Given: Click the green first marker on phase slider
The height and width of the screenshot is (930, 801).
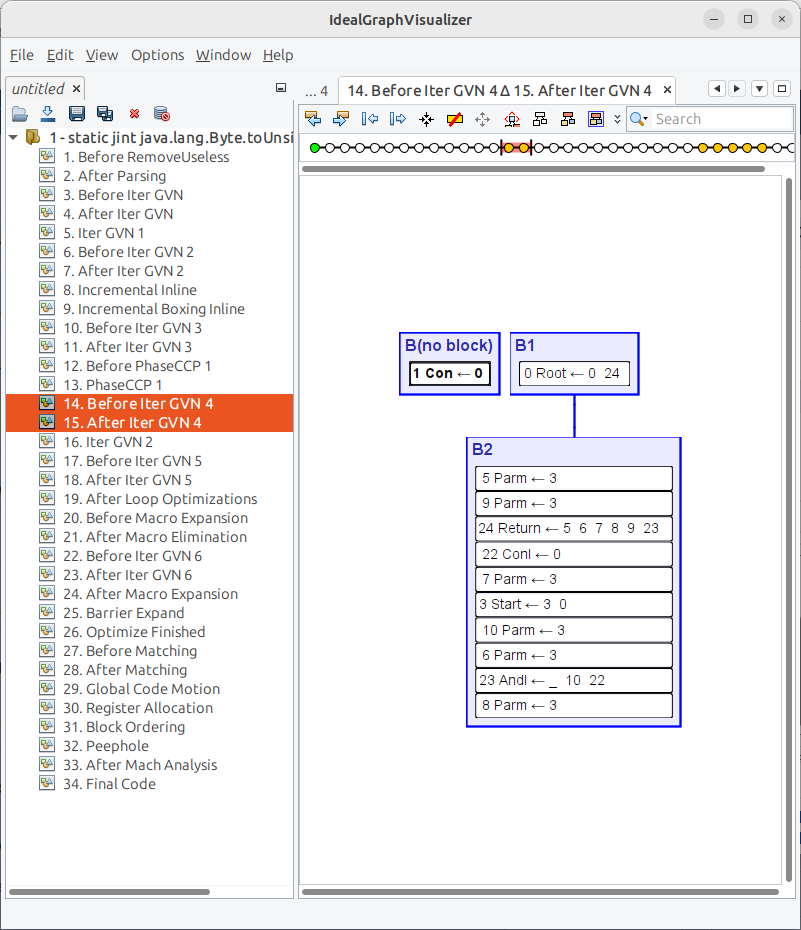Looking at the screenshot, I should [x=314, y=148].
